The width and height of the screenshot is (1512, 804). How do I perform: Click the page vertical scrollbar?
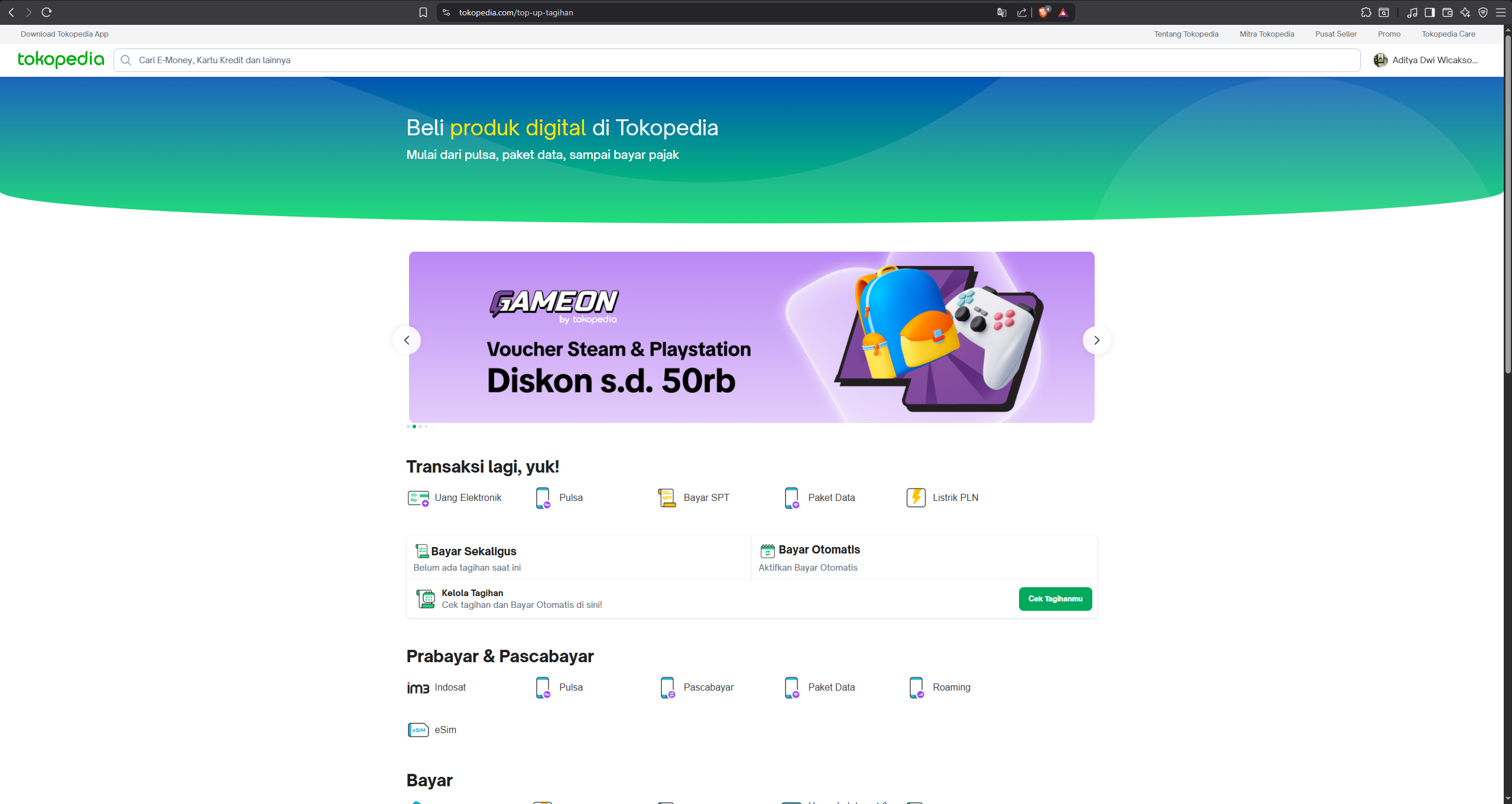[1507, 204]
